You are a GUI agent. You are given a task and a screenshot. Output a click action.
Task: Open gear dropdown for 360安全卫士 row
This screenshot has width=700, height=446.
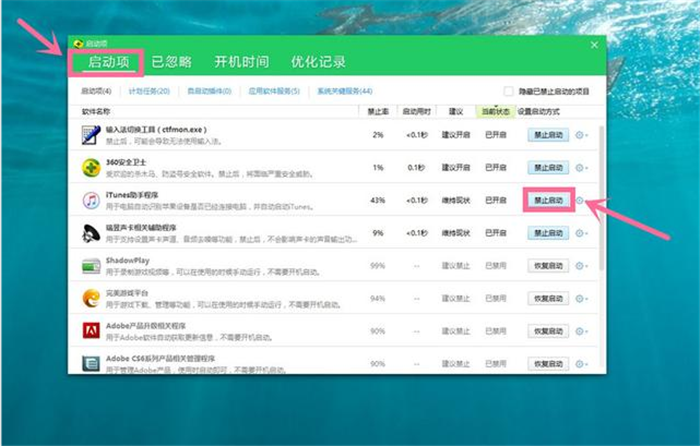[581, 168]
